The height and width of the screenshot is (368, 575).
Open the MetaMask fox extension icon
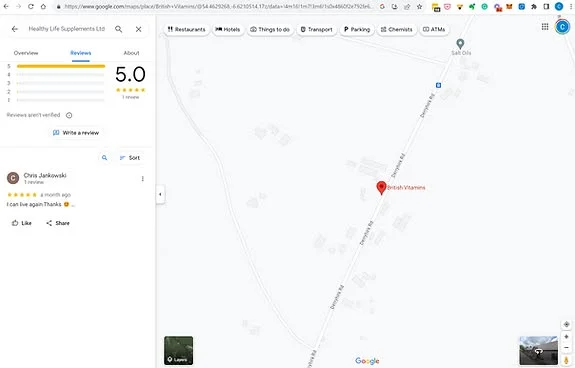pos(509,6)
